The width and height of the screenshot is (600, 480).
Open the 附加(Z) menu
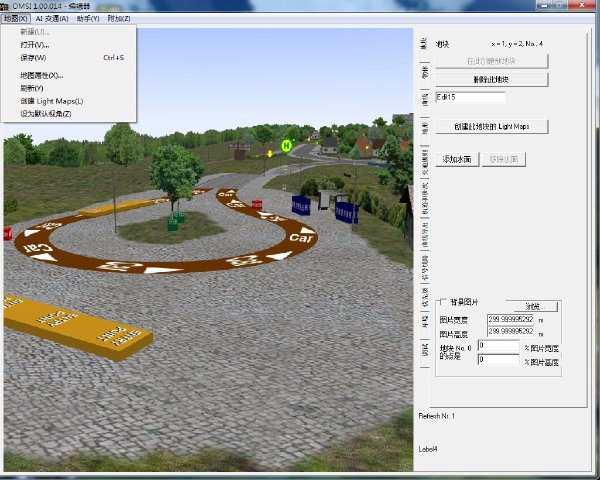pyautogui.click(x=119, y=18)
